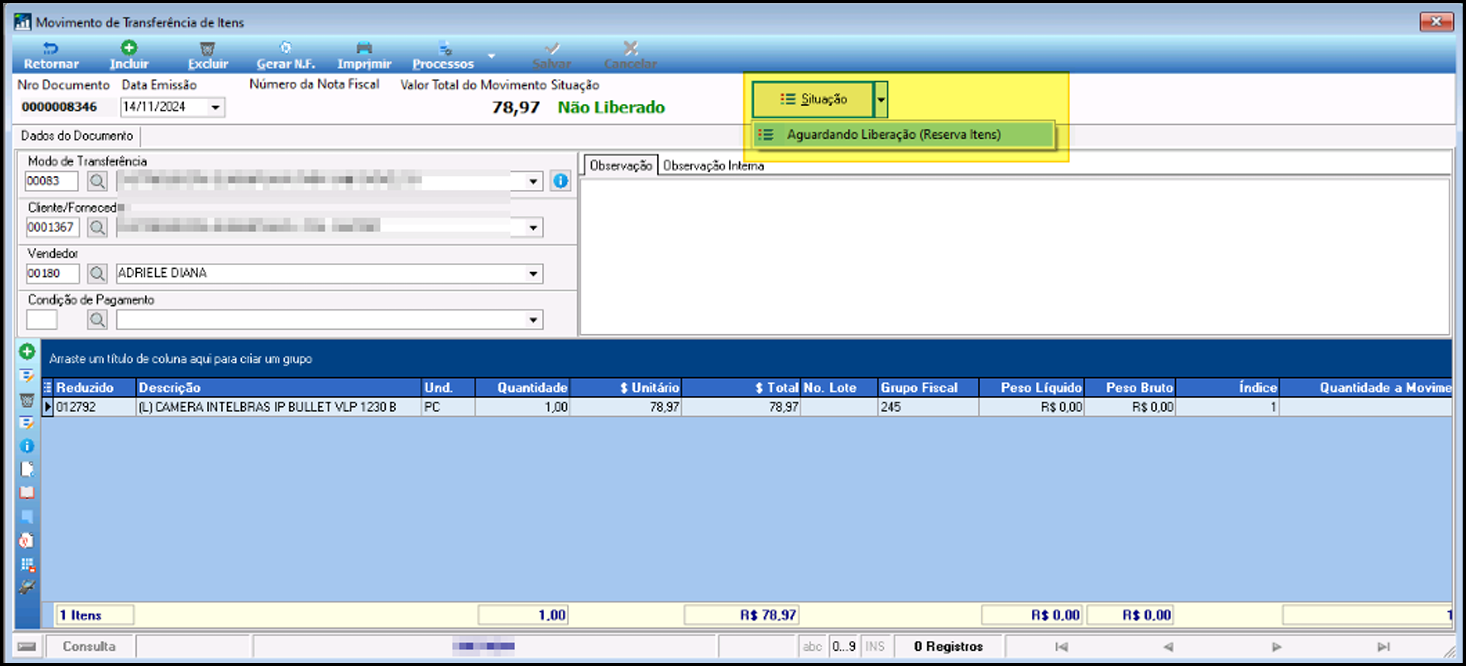Click the Salvar toolbar button

551,55
